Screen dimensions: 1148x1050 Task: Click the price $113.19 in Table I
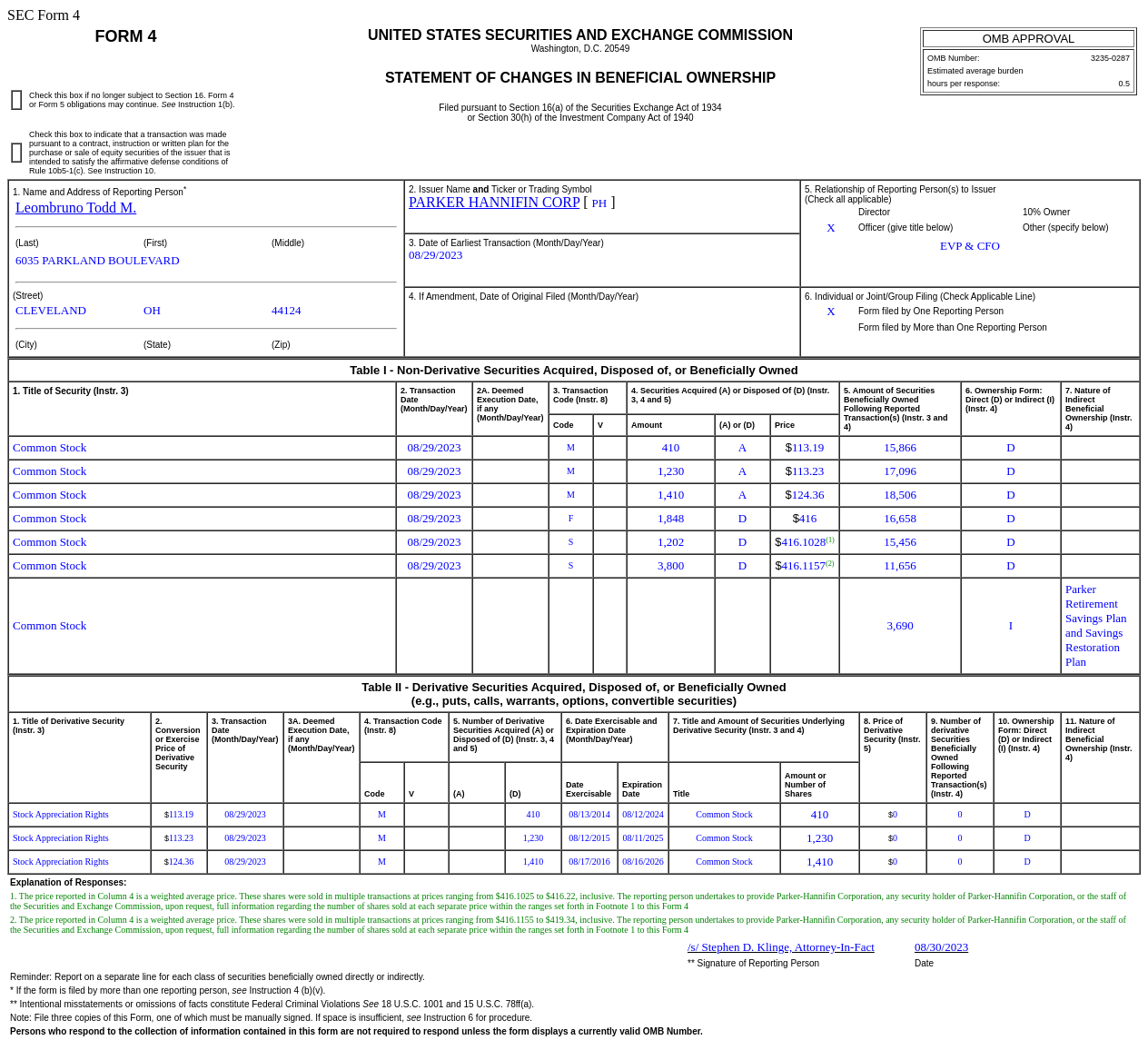coord(805,448)
